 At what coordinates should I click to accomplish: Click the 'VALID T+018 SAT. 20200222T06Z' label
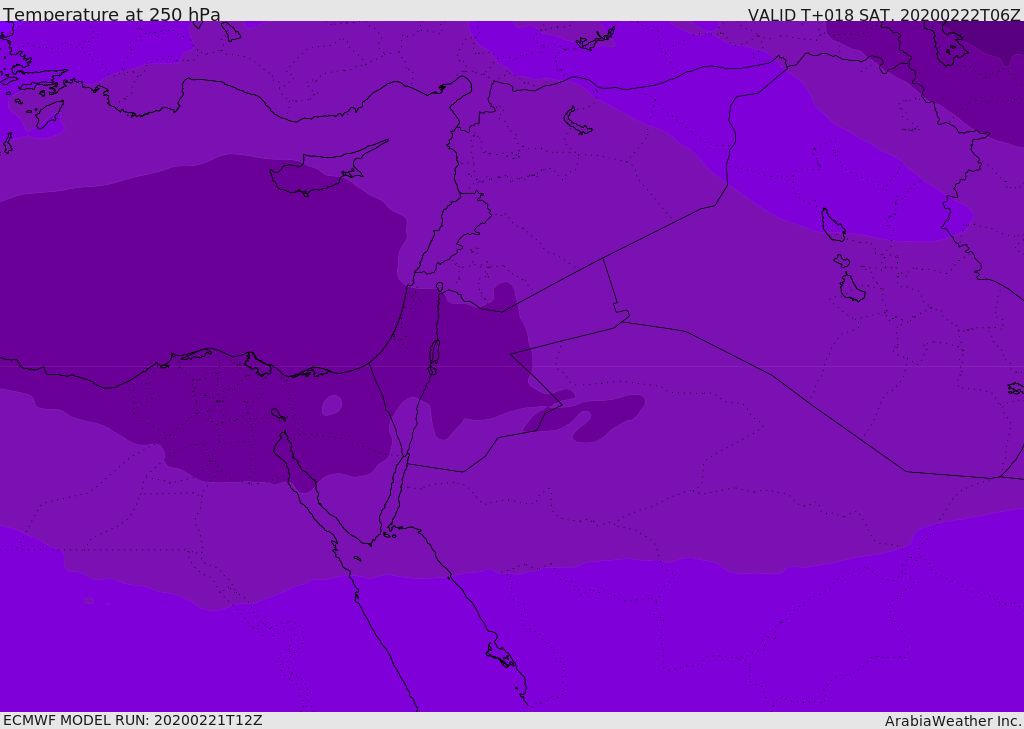884,15
